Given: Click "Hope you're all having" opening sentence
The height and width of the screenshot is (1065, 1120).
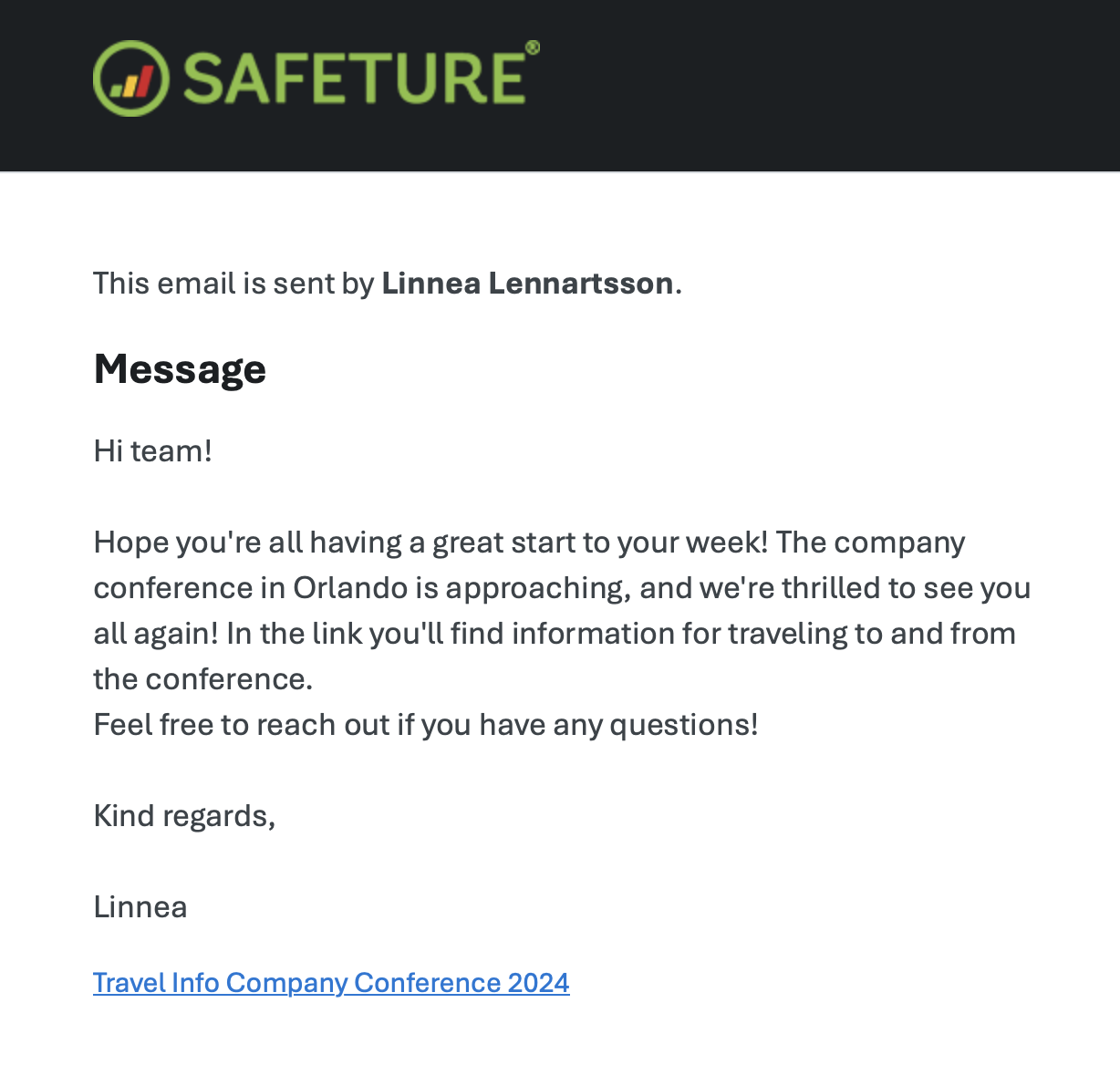Looking at the screenshot, I should [246, 543].
